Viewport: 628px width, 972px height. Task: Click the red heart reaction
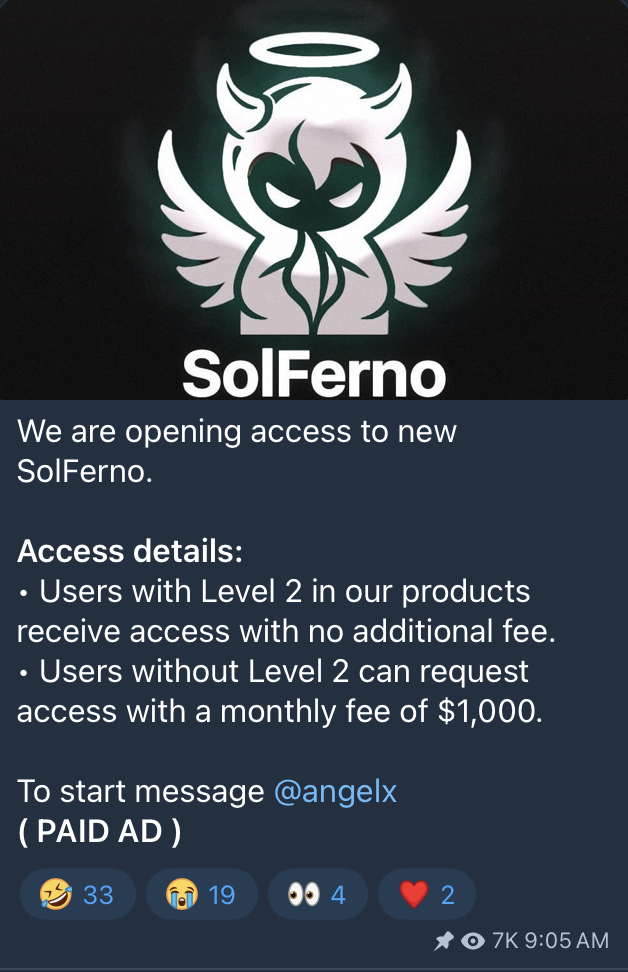pos(414,895)
